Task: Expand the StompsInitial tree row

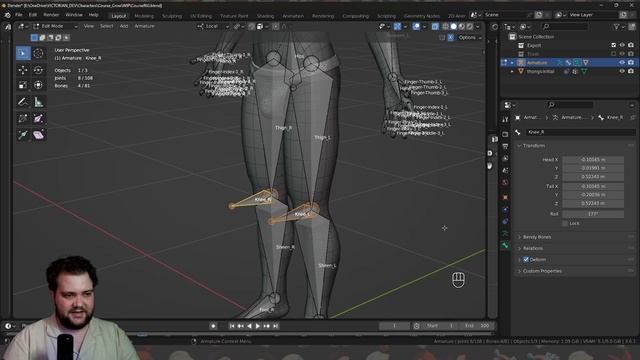Action: pyautogui.click(x=512, y=71)
